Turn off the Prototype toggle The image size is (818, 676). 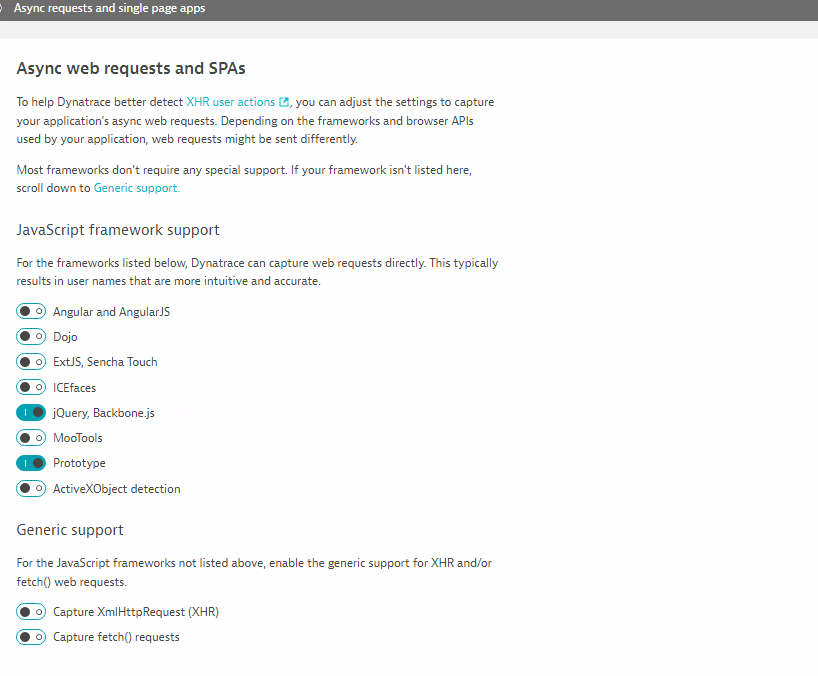pyautogui.click(x=31, y=463)
